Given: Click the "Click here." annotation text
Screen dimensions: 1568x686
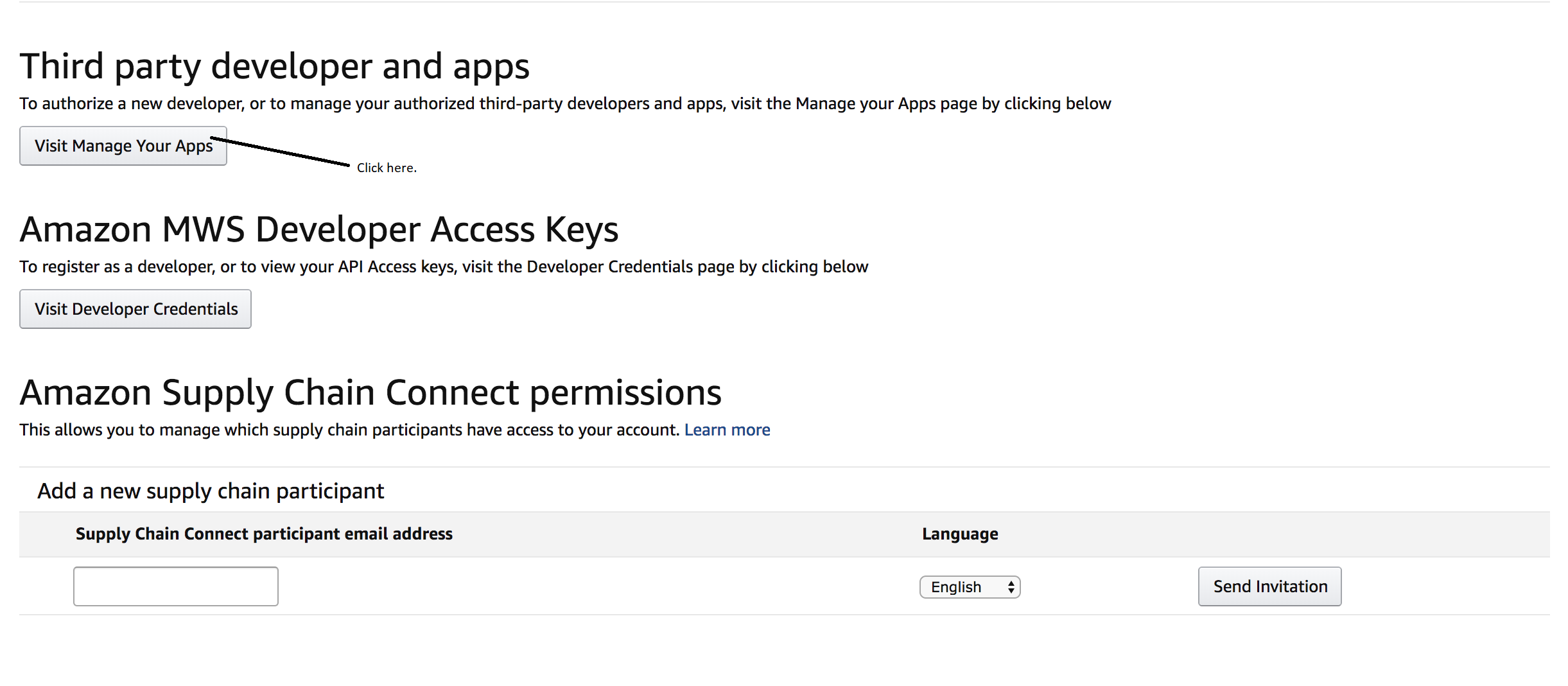Looking at the screenshot, I should (x=387, y=168).
